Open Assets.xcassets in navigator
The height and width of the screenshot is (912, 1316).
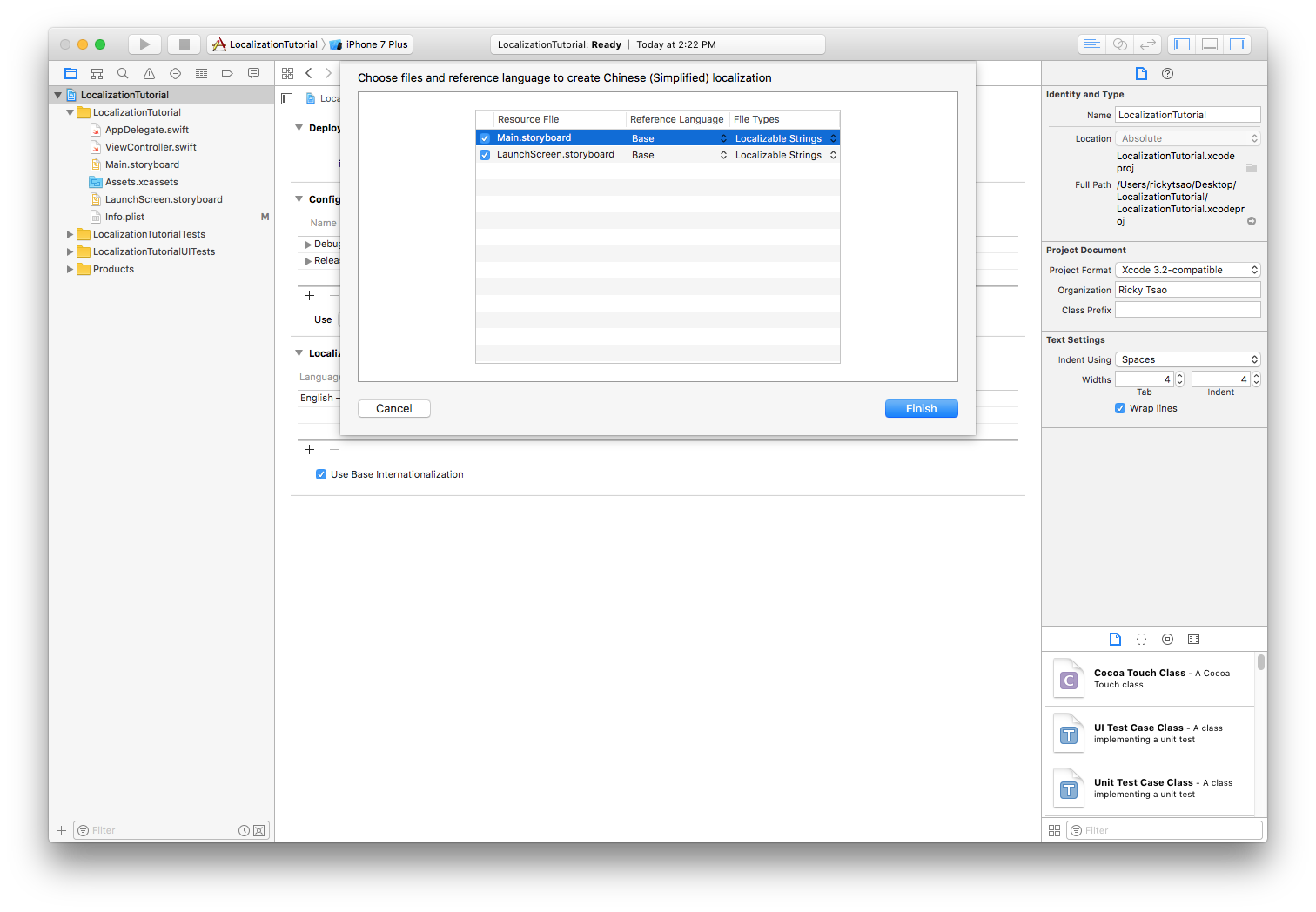tap(141, 183)
